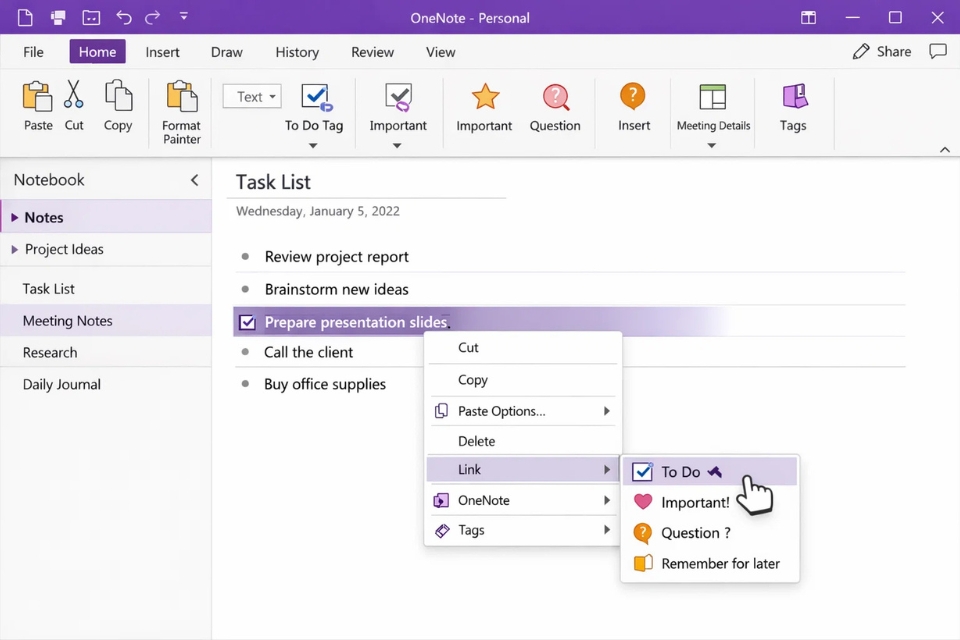The image size is (960, 640).
Task: Select Delete in the context menu
Action: [x=476, y=441]
